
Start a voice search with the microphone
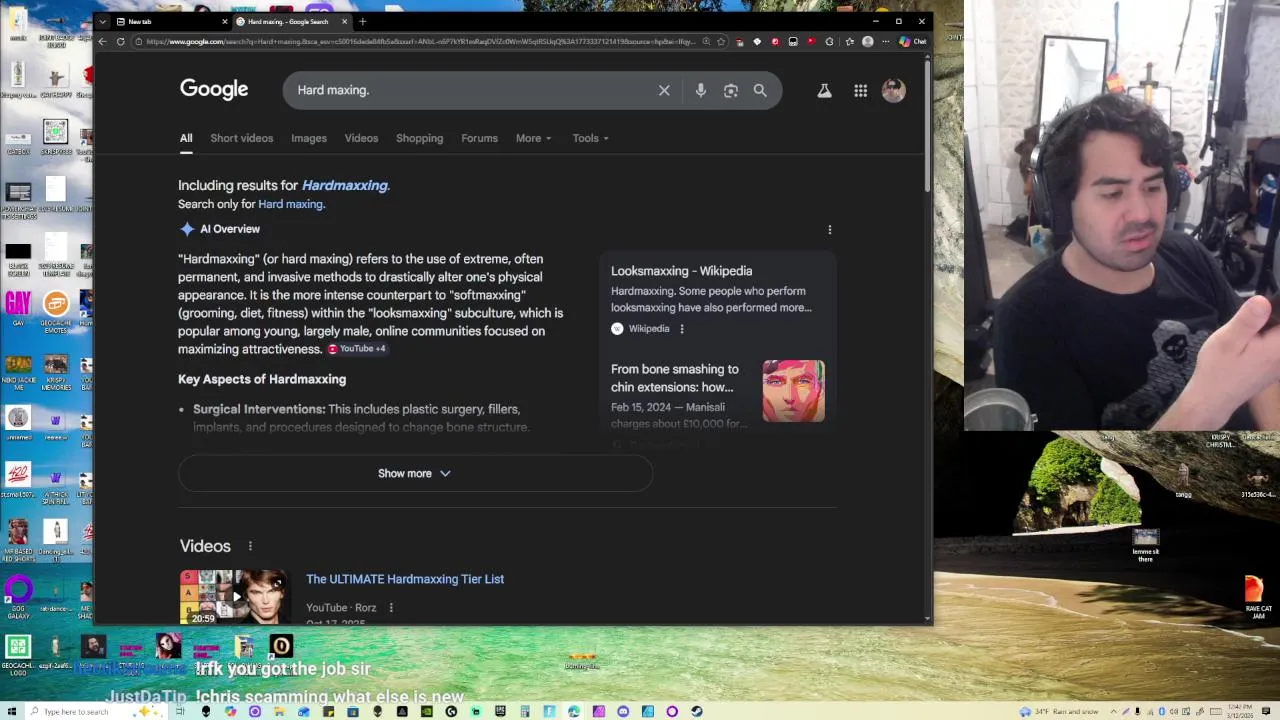[701, 90]
